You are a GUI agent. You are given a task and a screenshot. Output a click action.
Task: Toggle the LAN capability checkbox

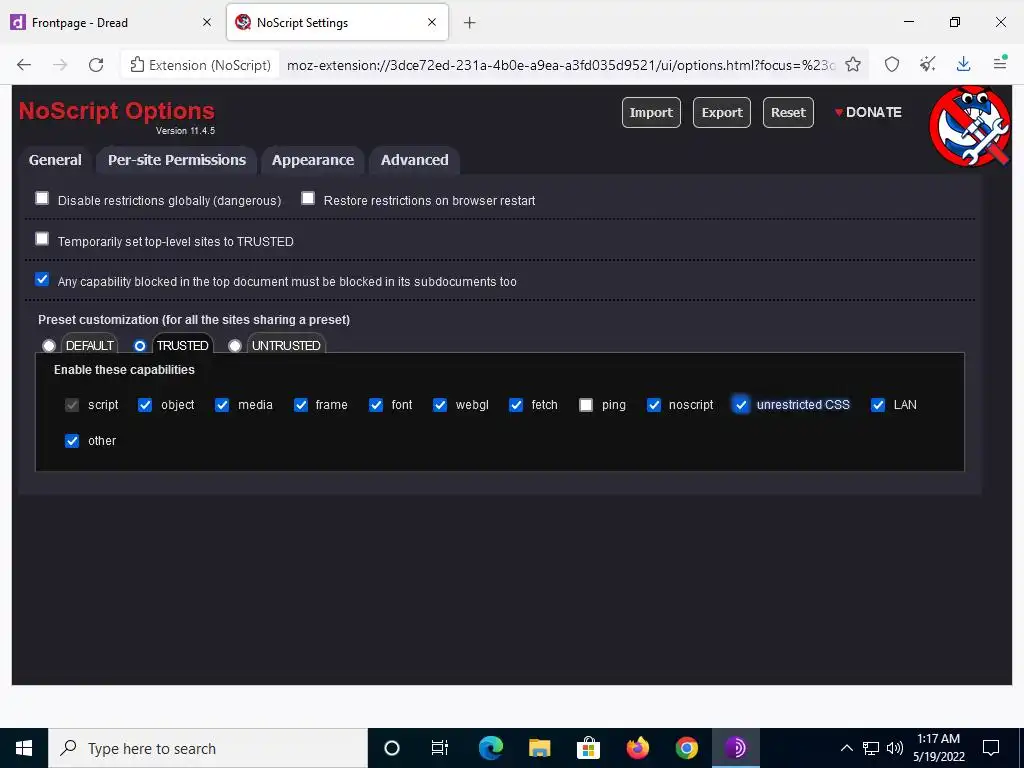tap(878, 406)
